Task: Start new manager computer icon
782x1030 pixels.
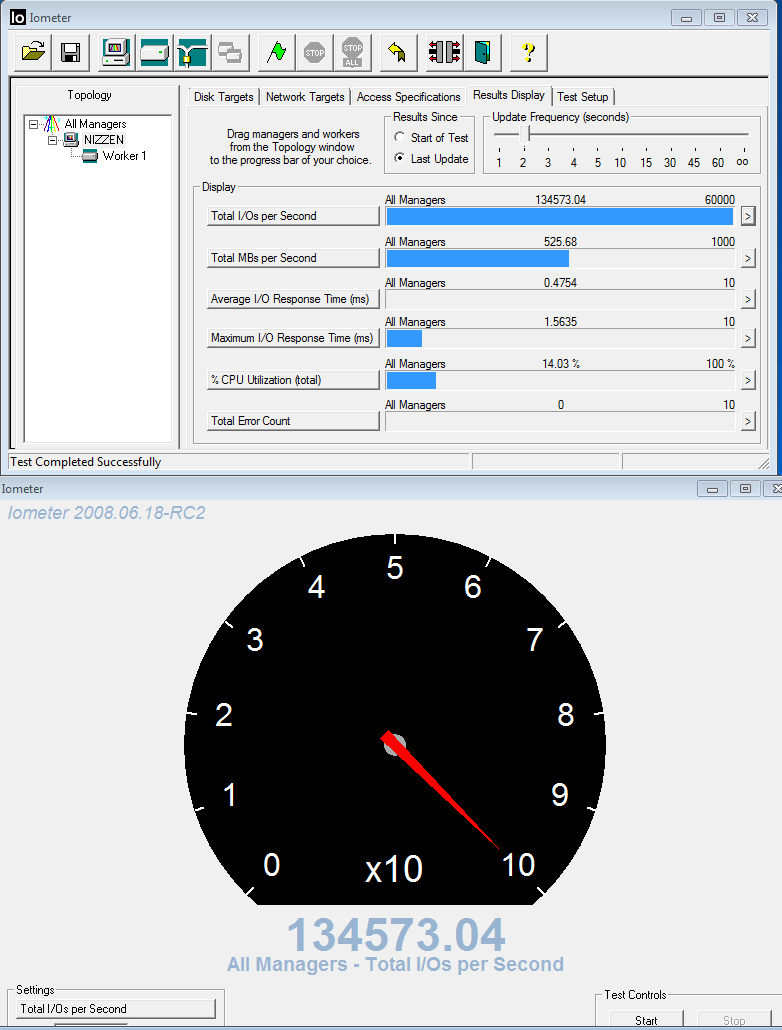Action: point(115,52)
